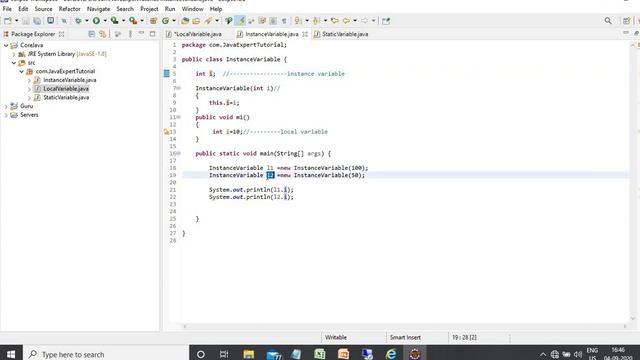Toggle the highlighted Mark Occurrences button

(240, 21)
